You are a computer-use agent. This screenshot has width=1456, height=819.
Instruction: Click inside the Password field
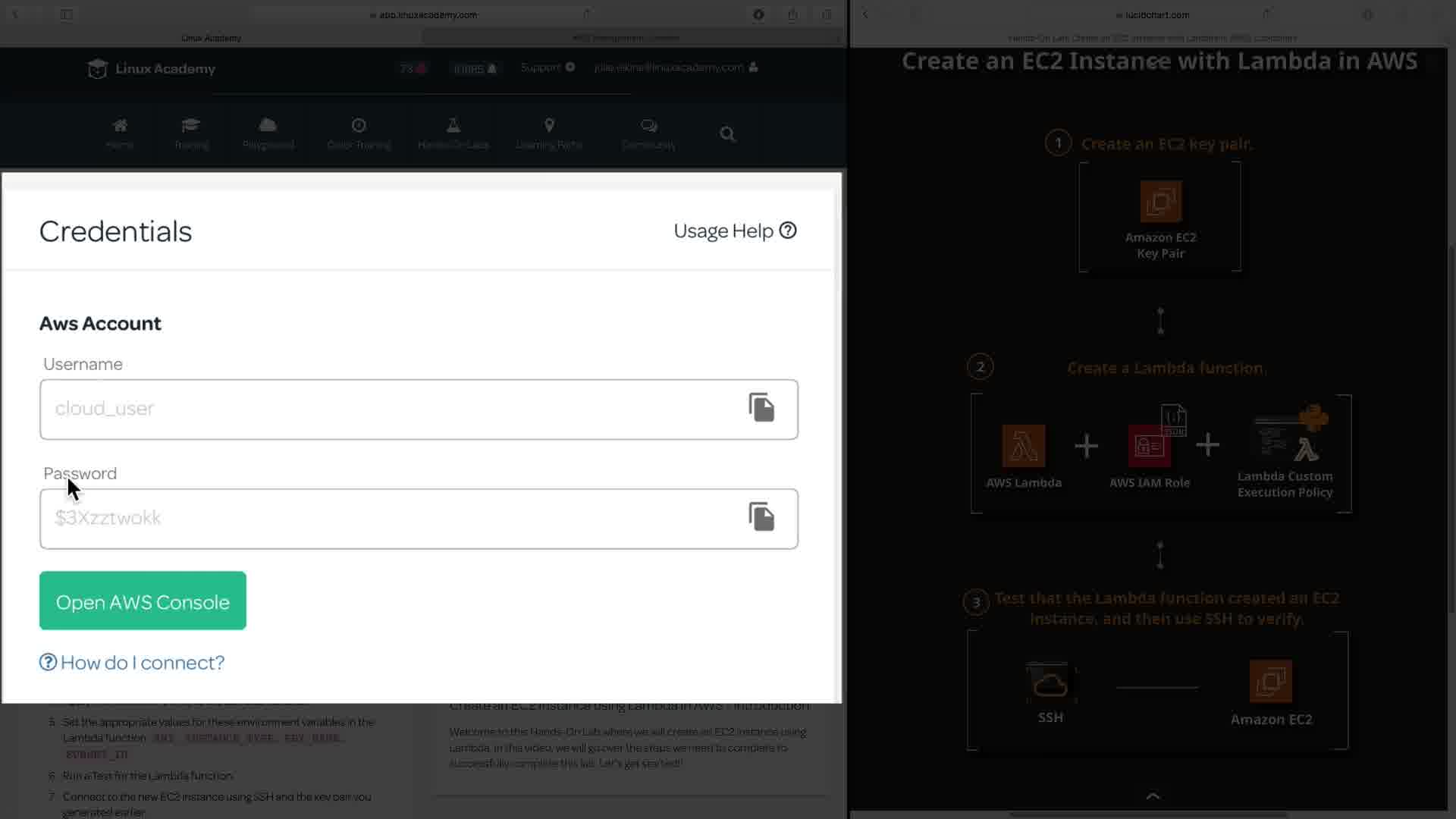pos(379,519)
